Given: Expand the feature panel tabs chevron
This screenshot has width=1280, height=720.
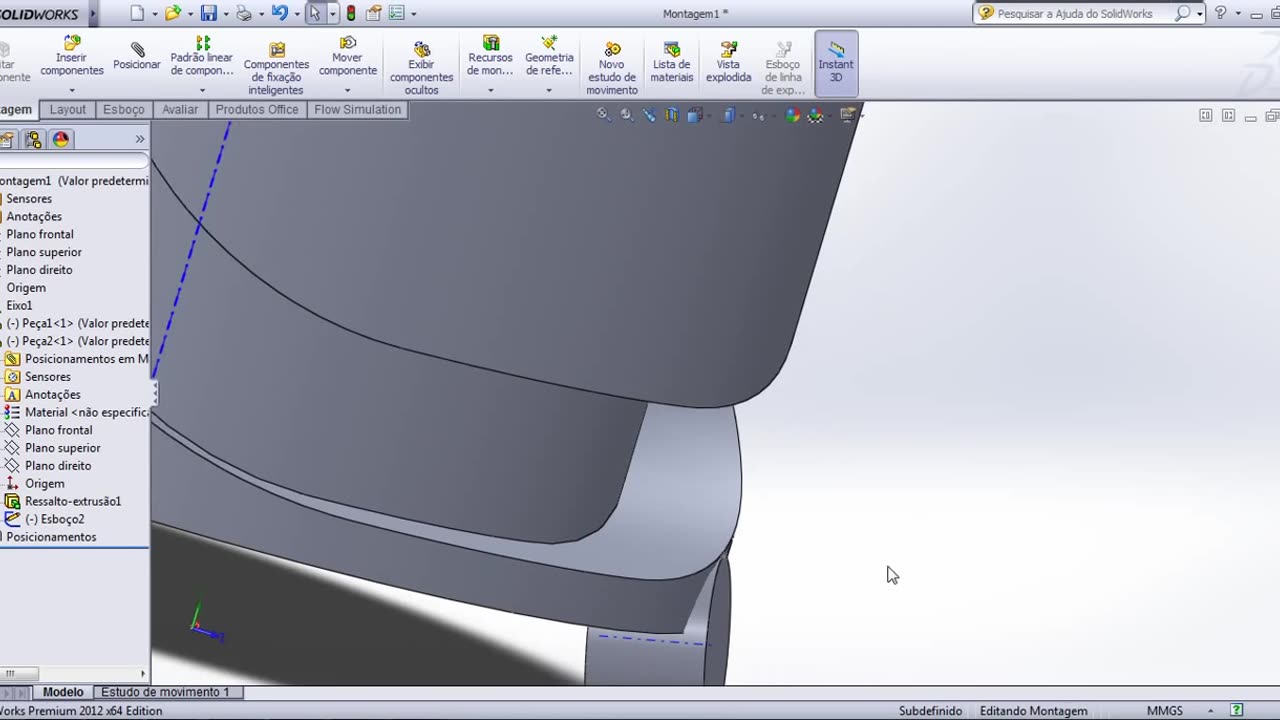Looking at the screenshot, I should coord(140,140).
